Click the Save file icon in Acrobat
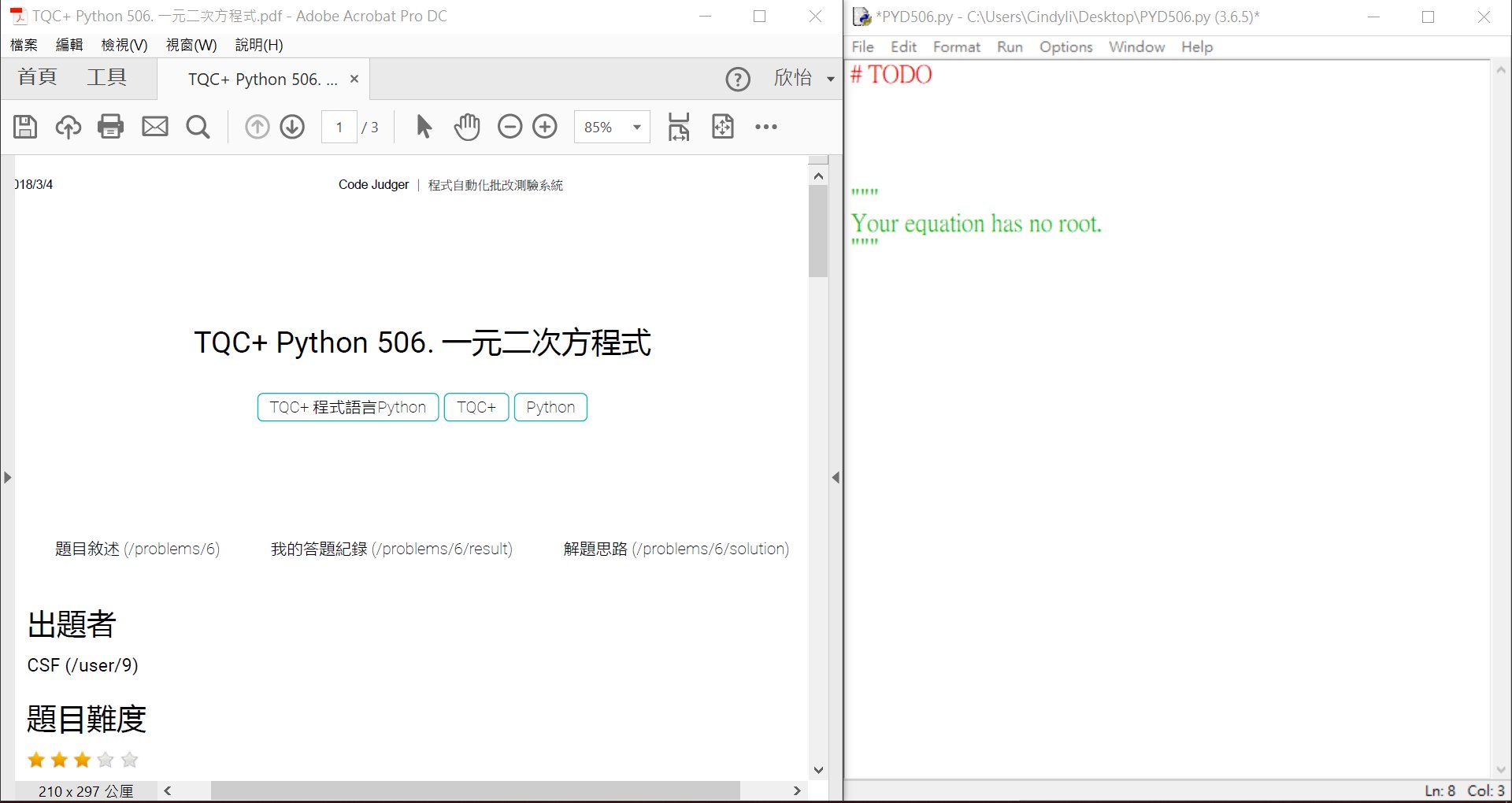Screen dimensions: 1512x803 tap(25, 127)
